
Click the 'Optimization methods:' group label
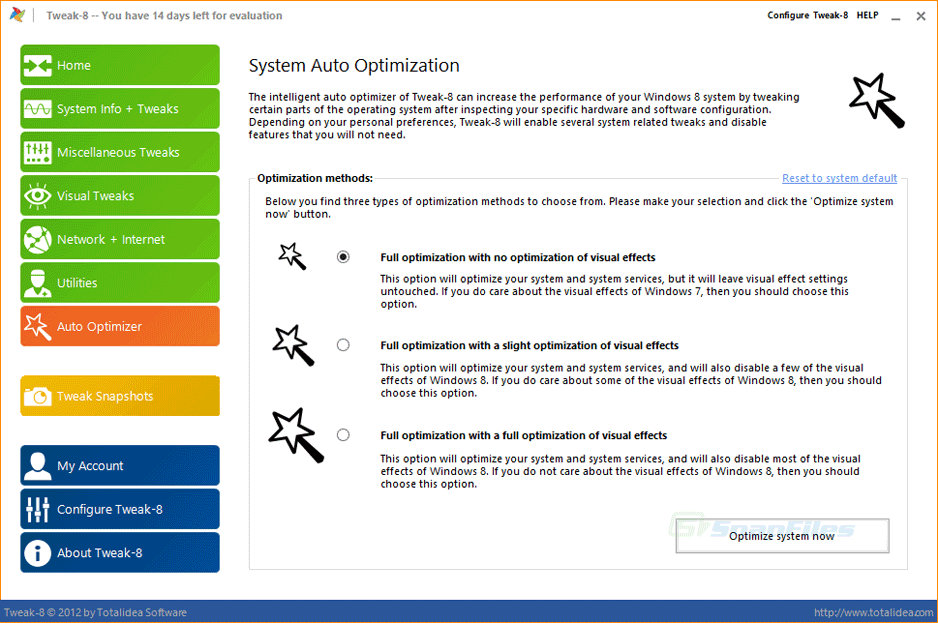(315, 178)
